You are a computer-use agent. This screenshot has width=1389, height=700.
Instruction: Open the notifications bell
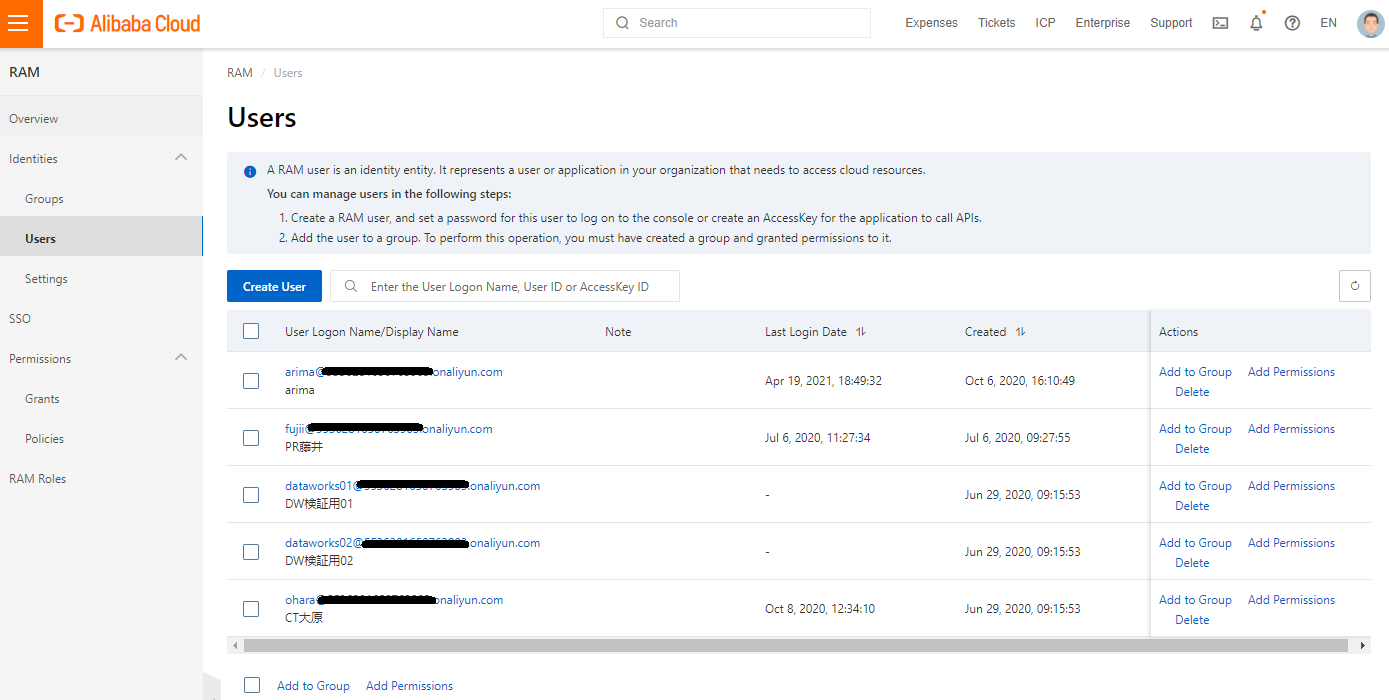[x=1256, y=23]
